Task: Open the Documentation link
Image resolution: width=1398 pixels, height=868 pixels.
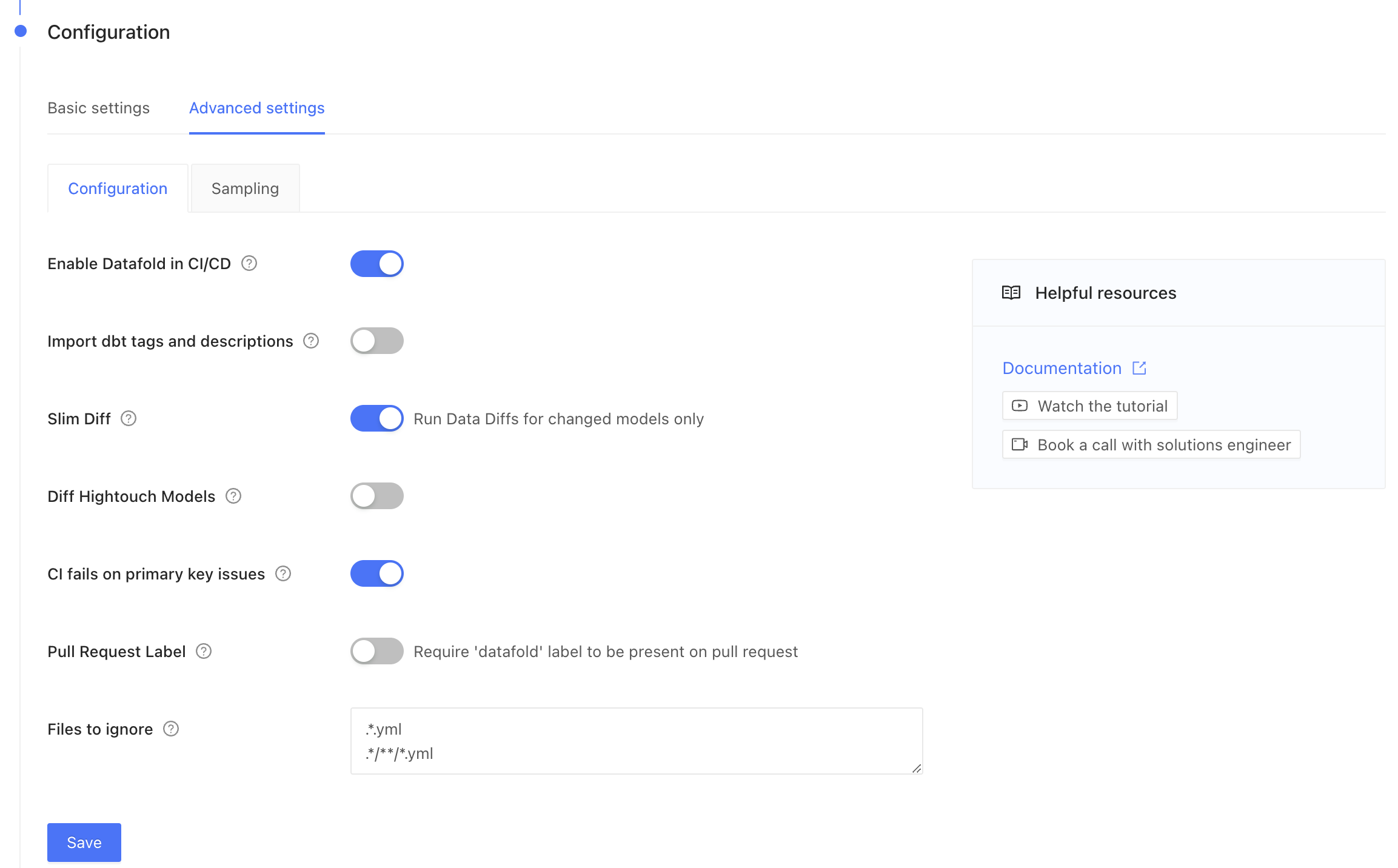Action: click(x=1062, y=368)
